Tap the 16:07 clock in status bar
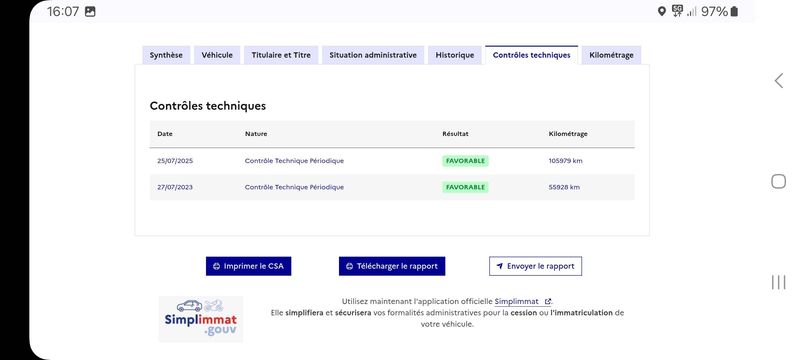The height and width of the screenshot is (360, 800). pos(63,11)
